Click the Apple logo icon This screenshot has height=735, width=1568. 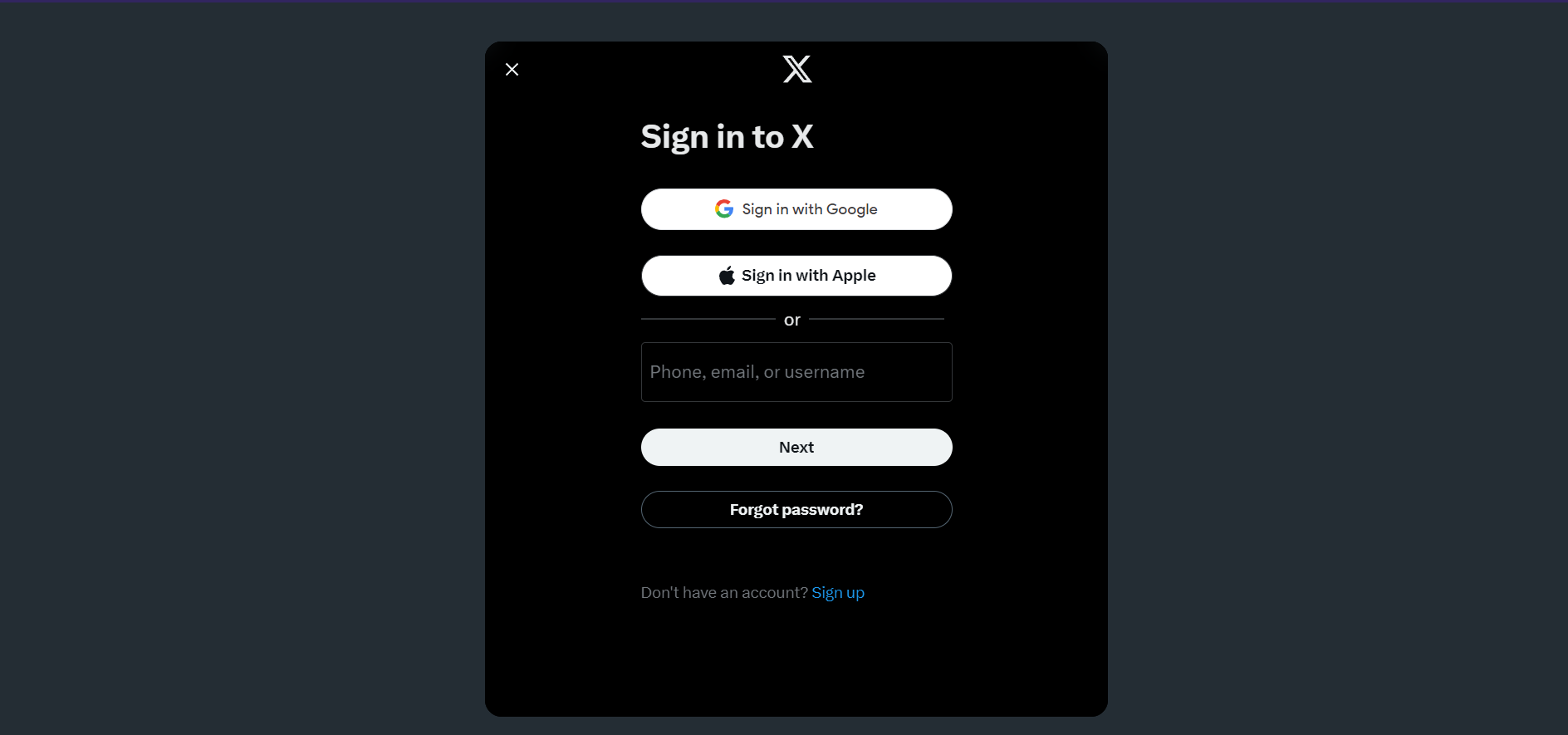pos(727,276)
